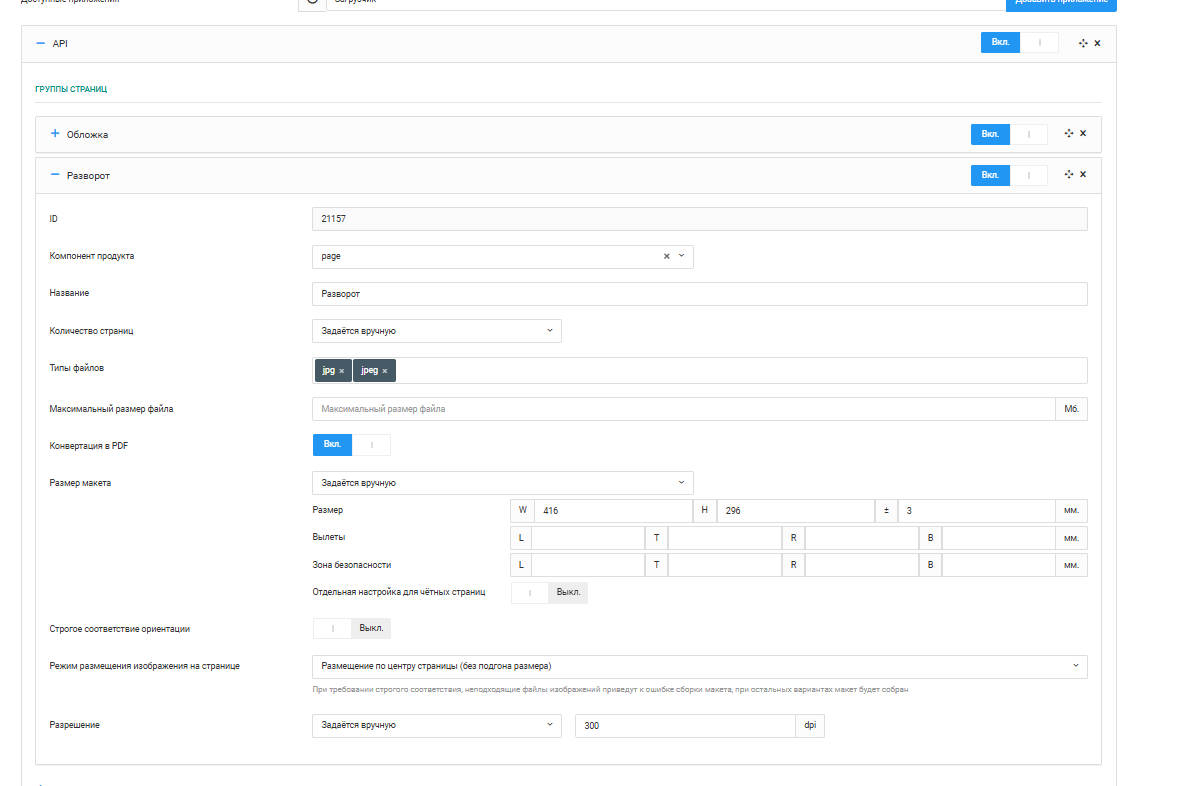Remove the jpeg file type tag
This screenshot has height=786, width=1185.
click(x=385, y=371)
